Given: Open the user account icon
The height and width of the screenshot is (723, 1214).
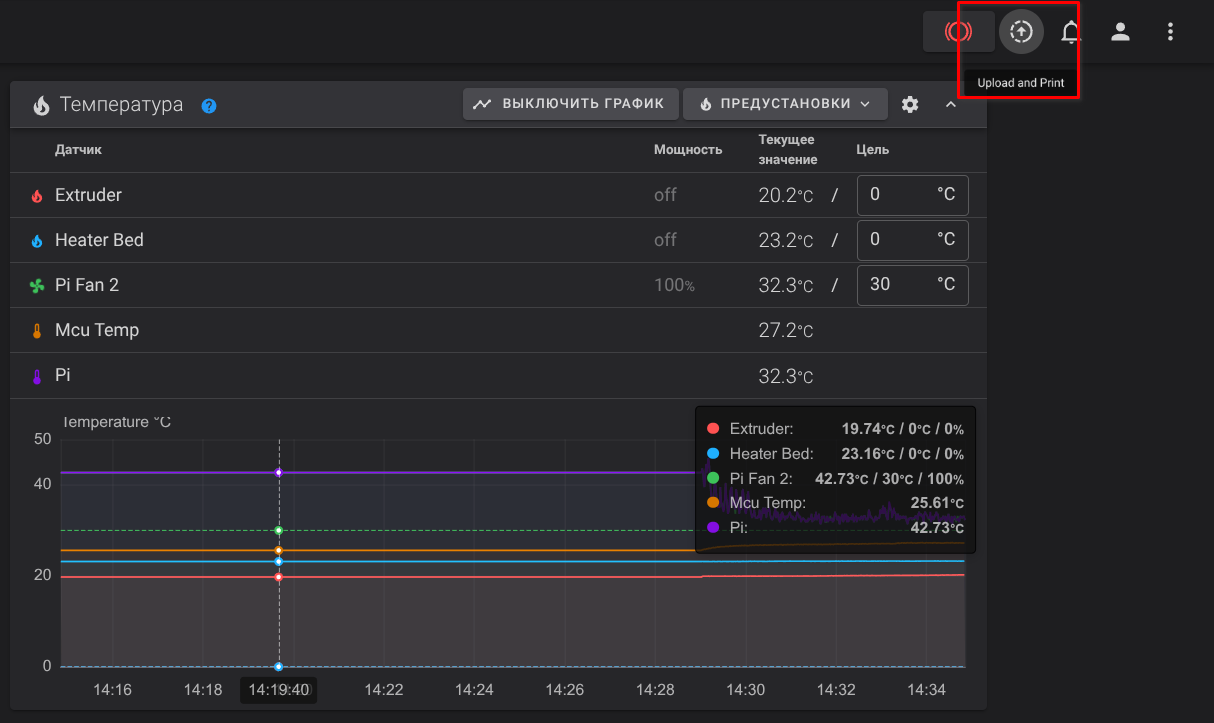Looking at the screenshot, I should (x=1120, y=32).
